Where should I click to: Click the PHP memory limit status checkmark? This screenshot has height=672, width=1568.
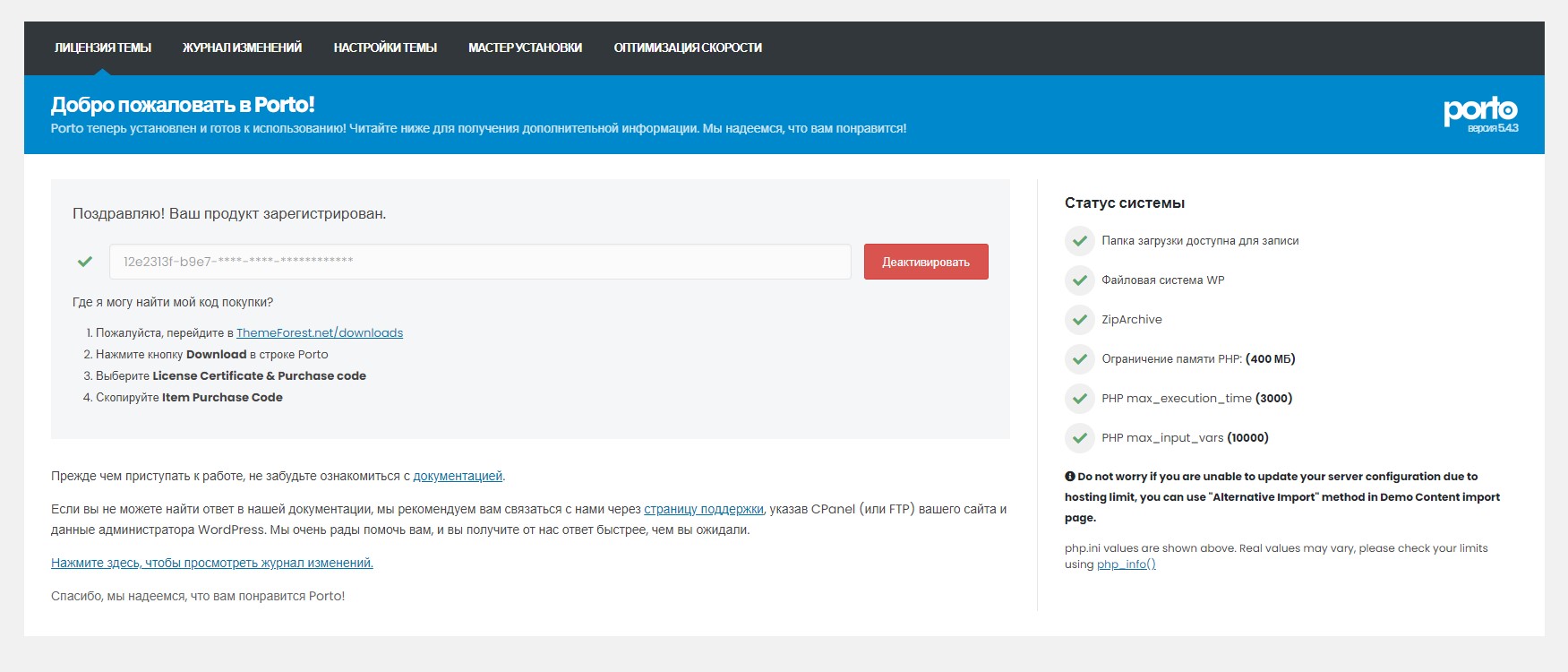click(x=1079, y=359)
